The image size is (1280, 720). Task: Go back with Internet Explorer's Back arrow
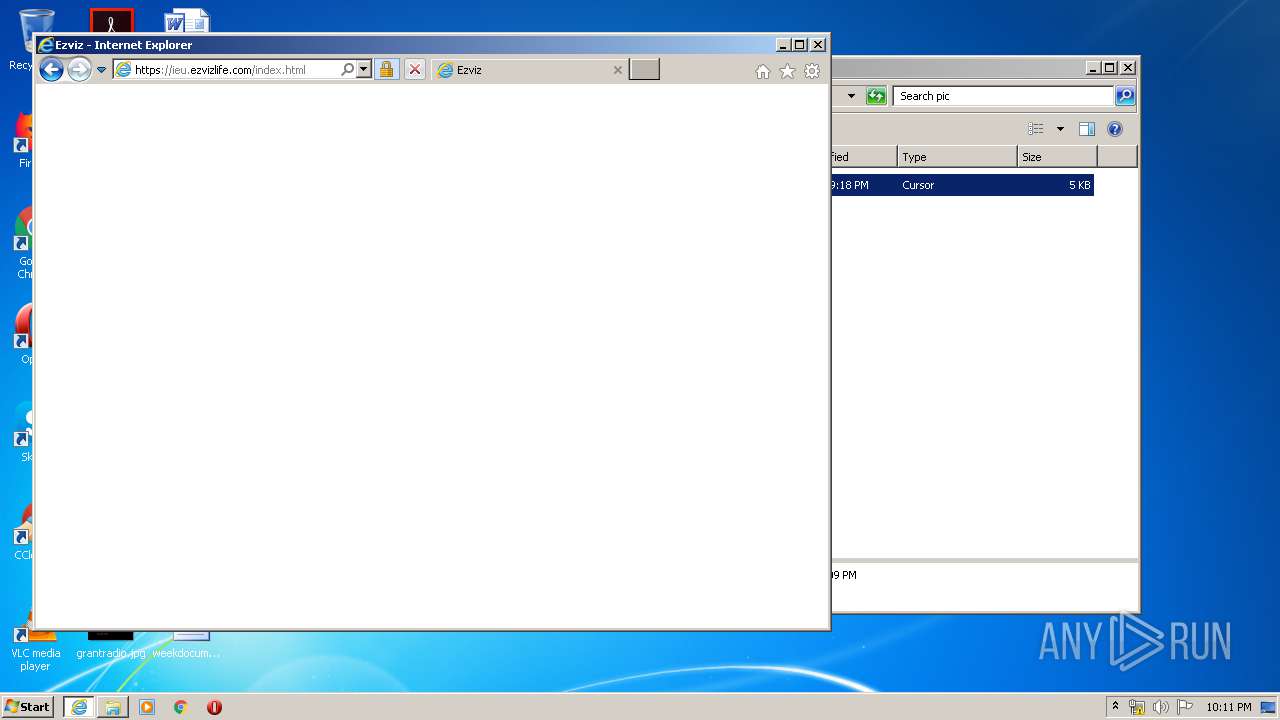click(51, 69)
